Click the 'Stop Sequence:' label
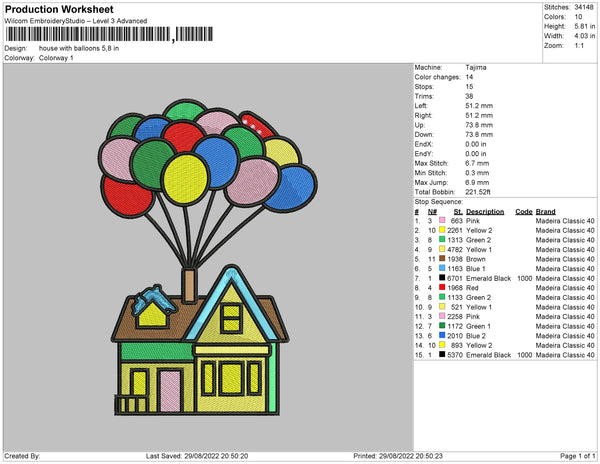This screenshot has height=464, width=600. point(439,202)
